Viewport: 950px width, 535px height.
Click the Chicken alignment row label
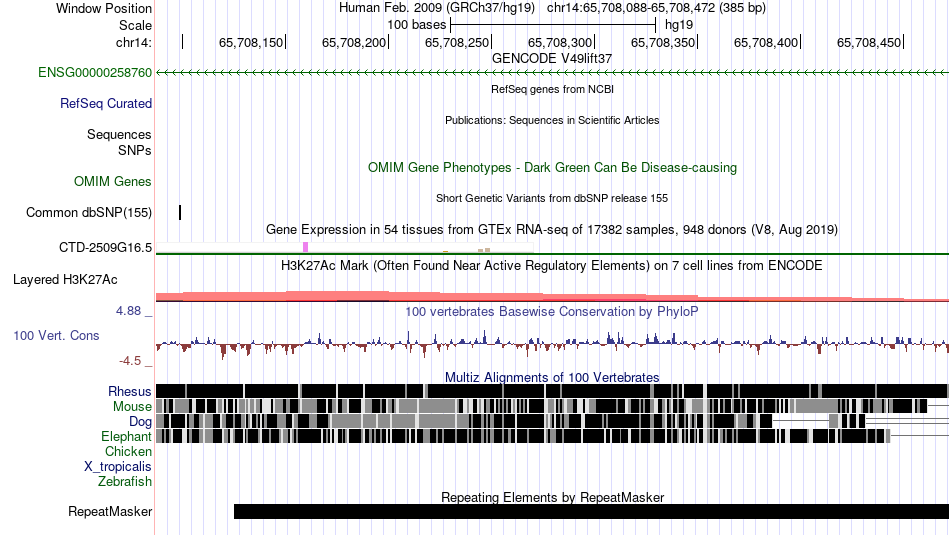pyautogui.click(x=128, y=451)
